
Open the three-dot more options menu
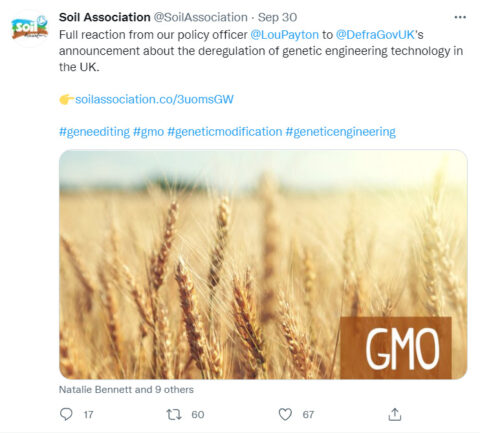pos(460,17)
